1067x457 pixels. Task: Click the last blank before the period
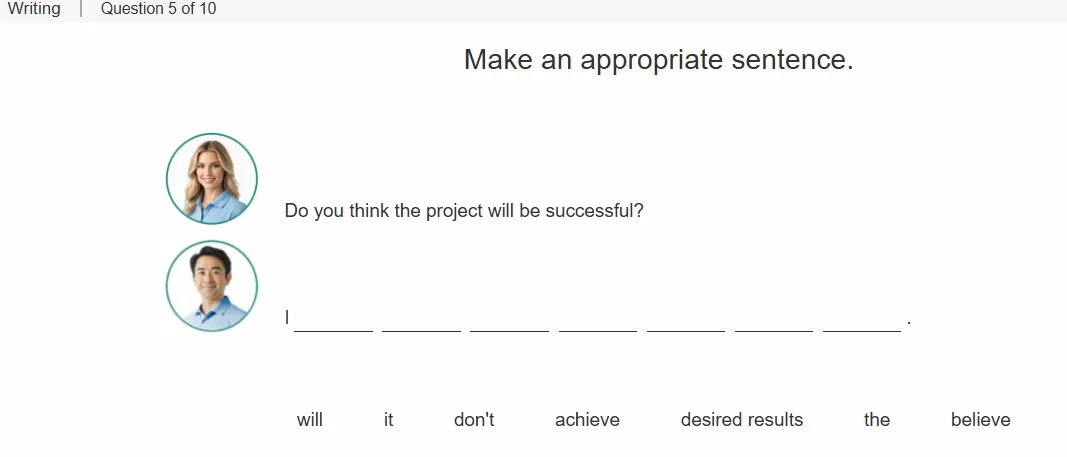[x=861, y=321]
